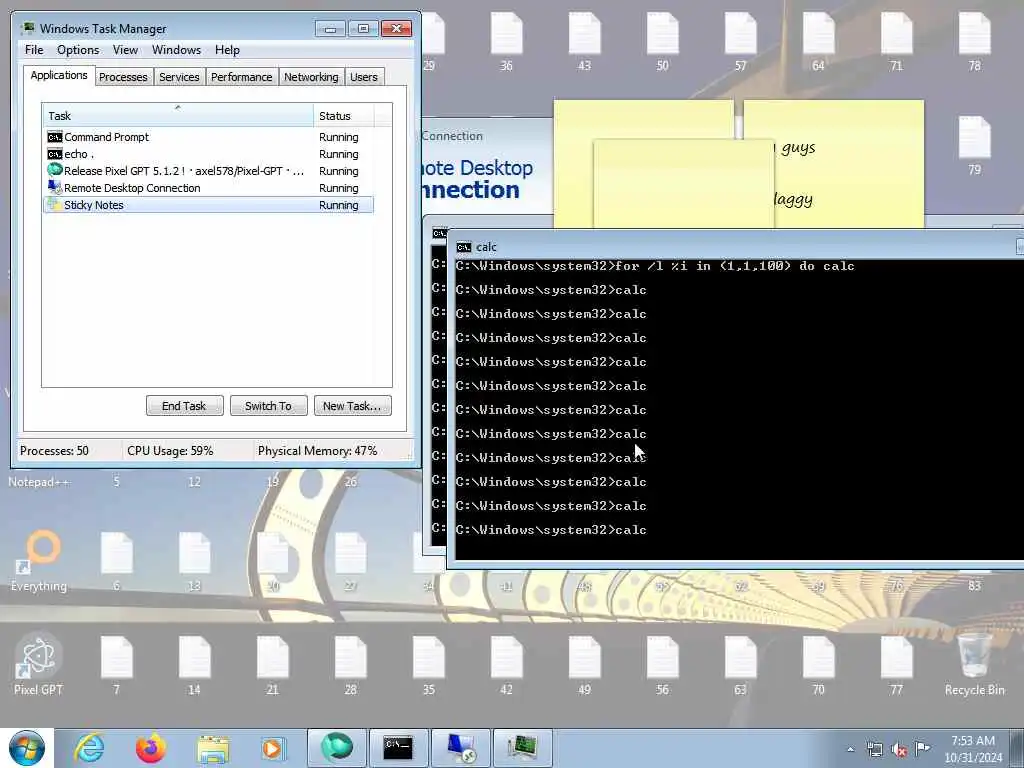Select the Everything desktop shortcut
The image size is (1024, 768).
[39, 562]
